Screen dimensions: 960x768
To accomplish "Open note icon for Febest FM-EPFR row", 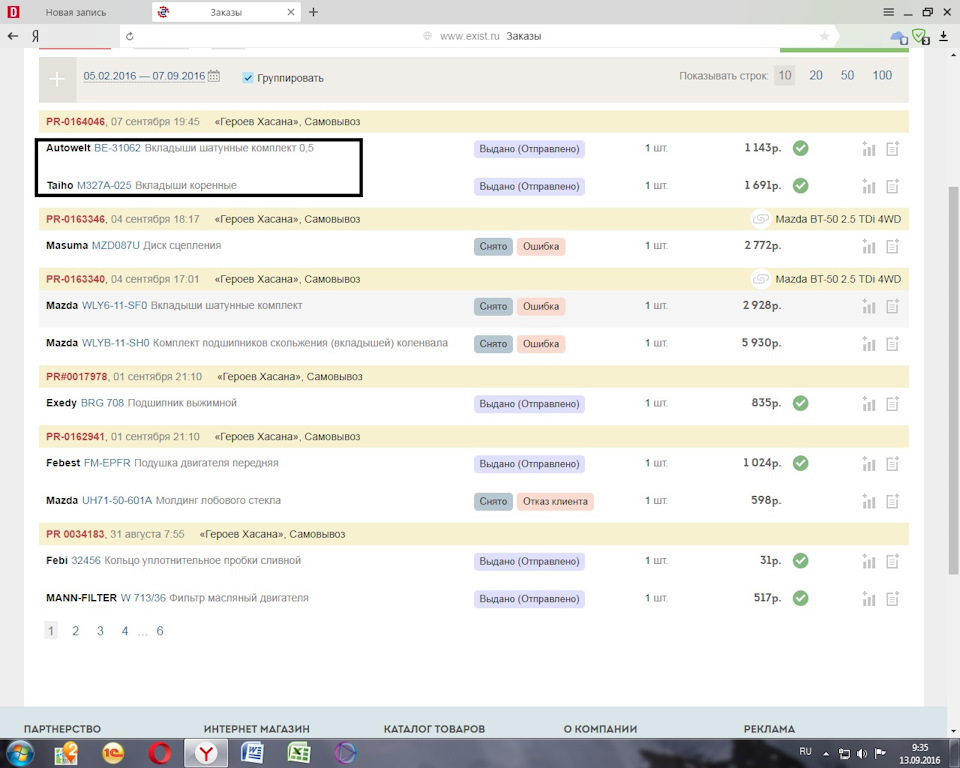I will [893, 463].
